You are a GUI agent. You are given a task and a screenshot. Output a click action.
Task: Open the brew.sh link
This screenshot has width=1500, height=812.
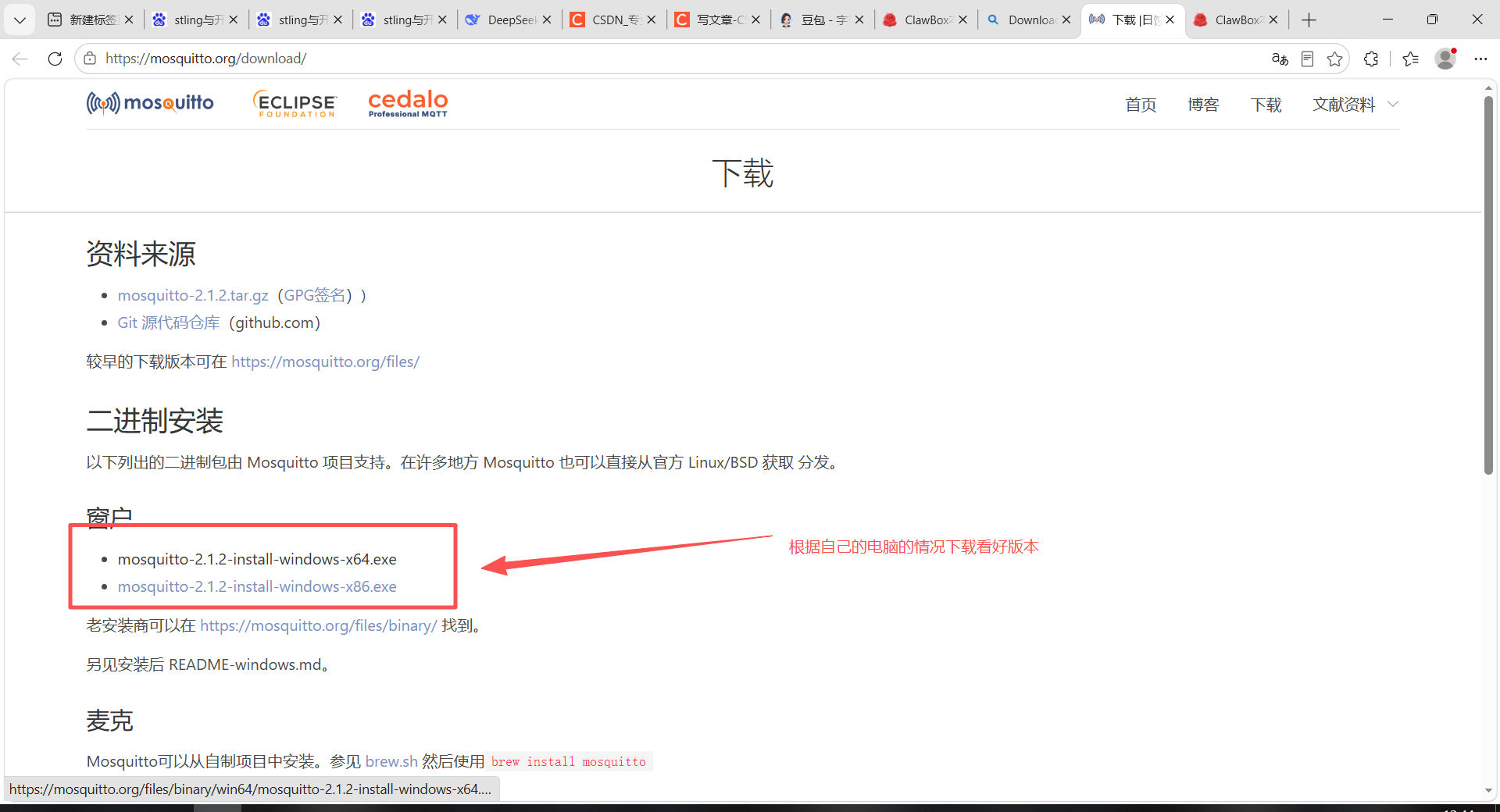[x=391, y=761]
